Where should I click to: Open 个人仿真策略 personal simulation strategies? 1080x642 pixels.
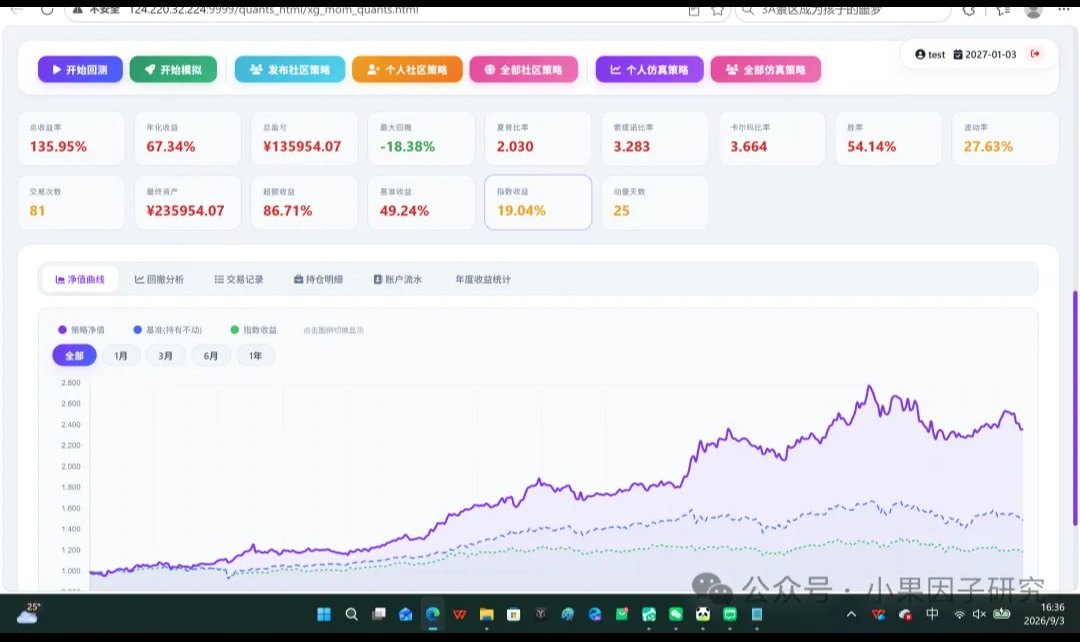(x=650, y=70)
